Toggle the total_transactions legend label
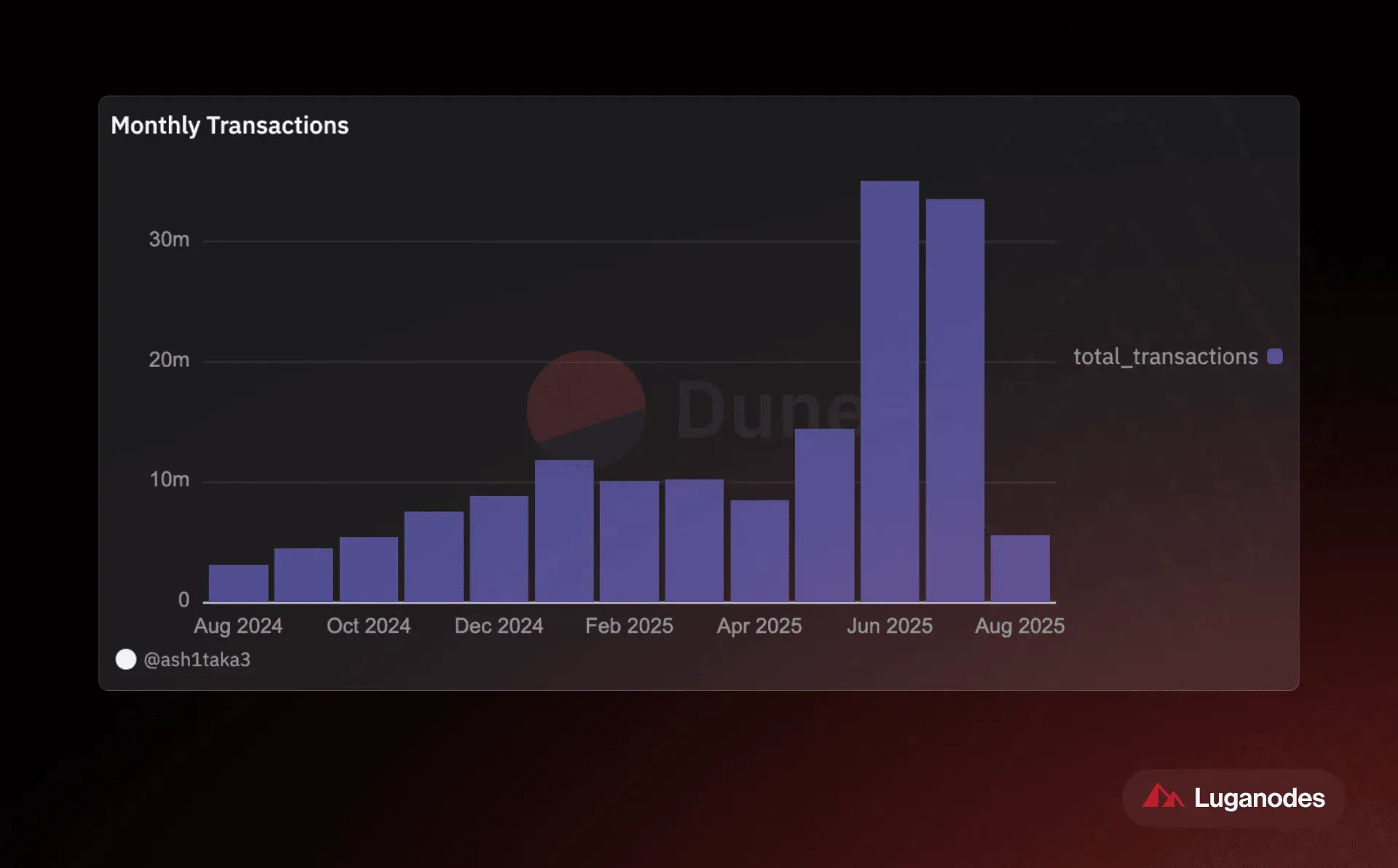 click(x=1165, y=357)
